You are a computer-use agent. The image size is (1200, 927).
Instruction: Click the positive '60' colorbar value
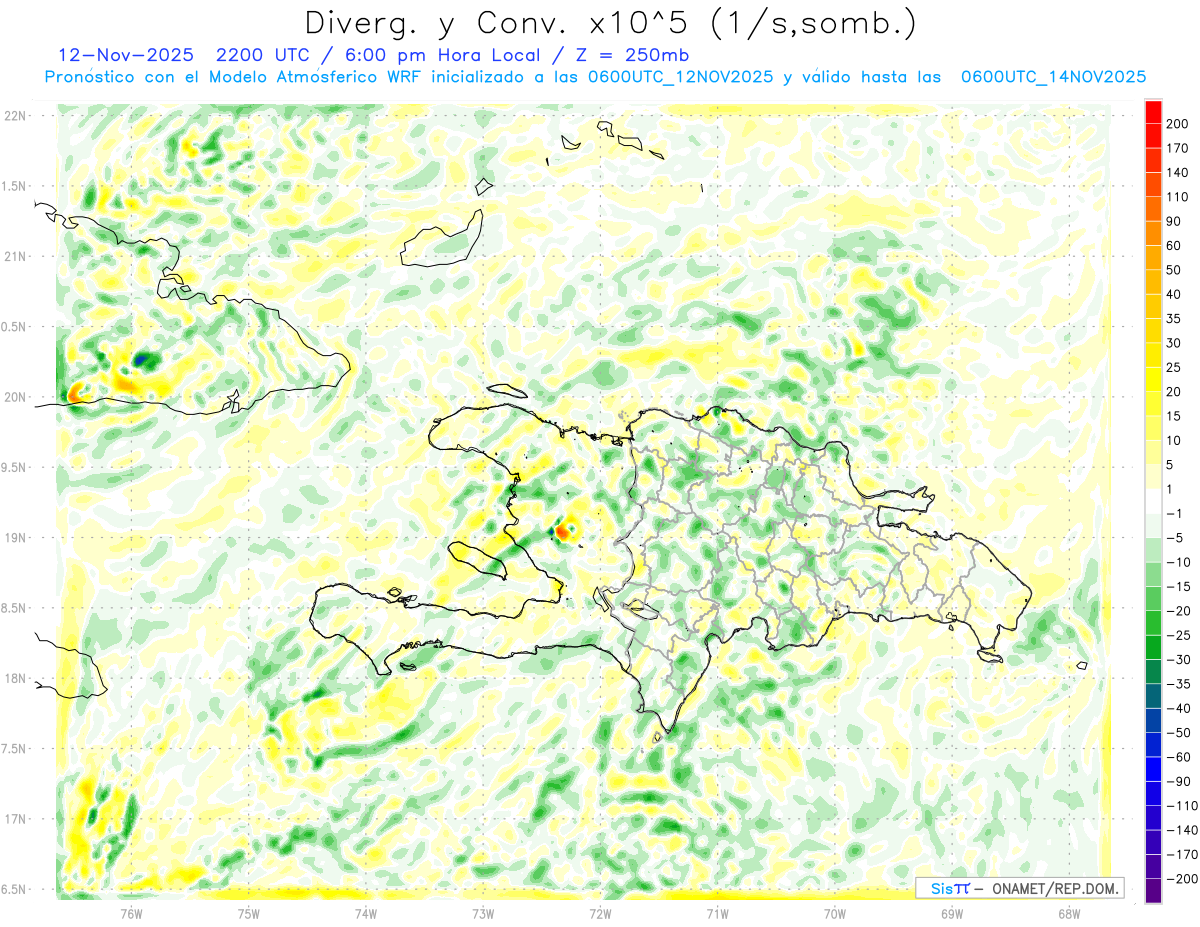1175,246
